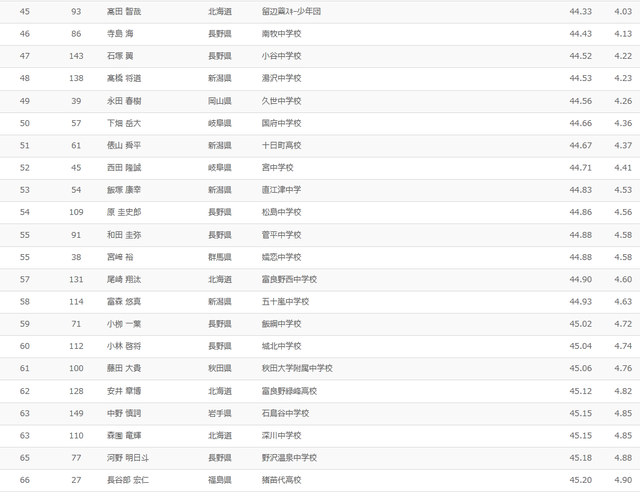The image size is (640, 492).
Task: Click school 野沢温泉中学校
Action: pyautogui.click(x=289, y=458)
